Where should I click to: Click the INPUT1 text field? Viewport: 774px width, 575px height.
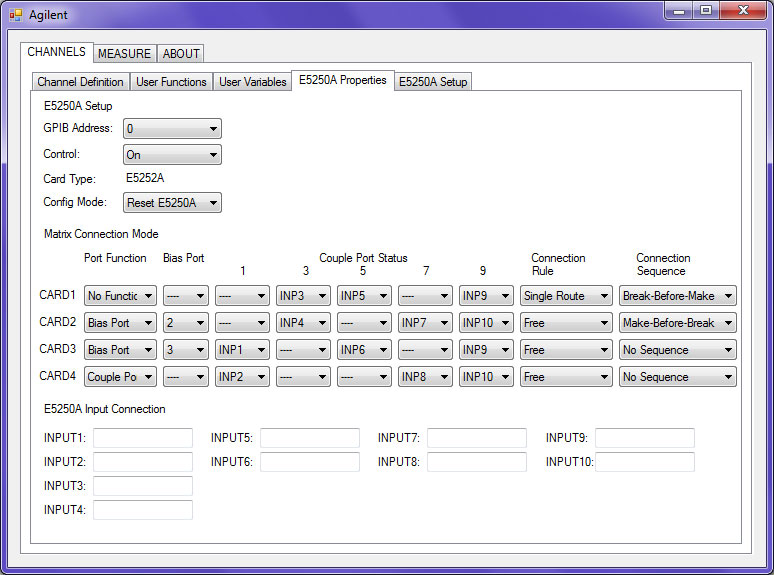143,438
